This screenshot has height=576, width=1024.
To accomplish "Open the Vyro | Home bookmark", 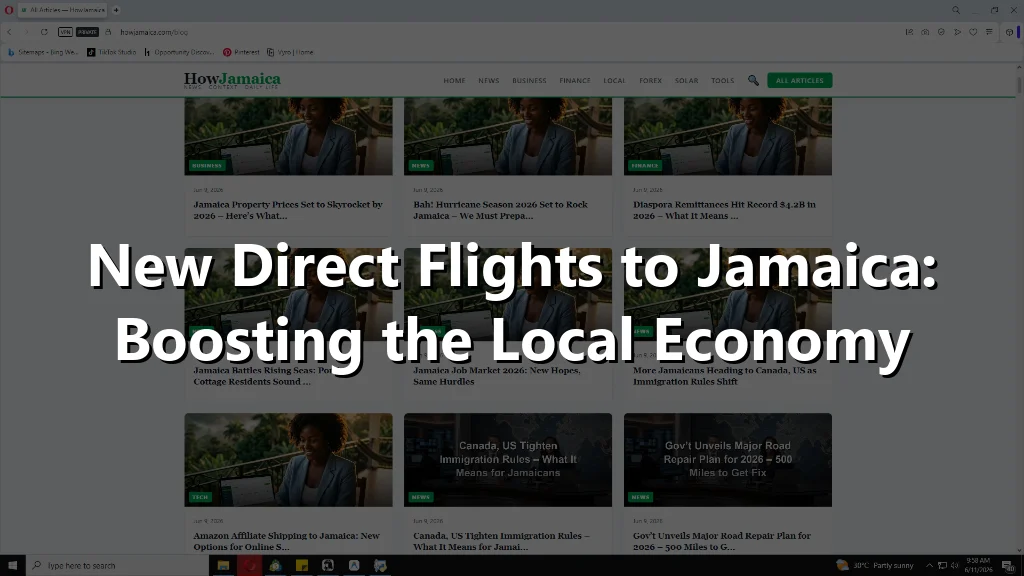I will (290, 52).
